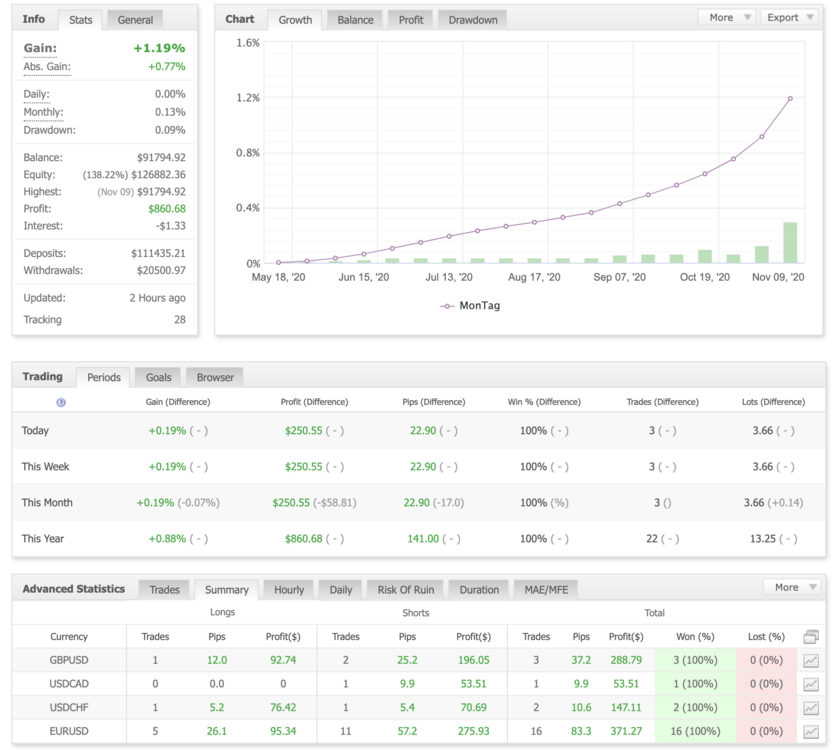Click the USDCAD currency cell
Image resolution: width=832 pixels, height=750 pixels.
pyautogui.click(x=69, y=684)
